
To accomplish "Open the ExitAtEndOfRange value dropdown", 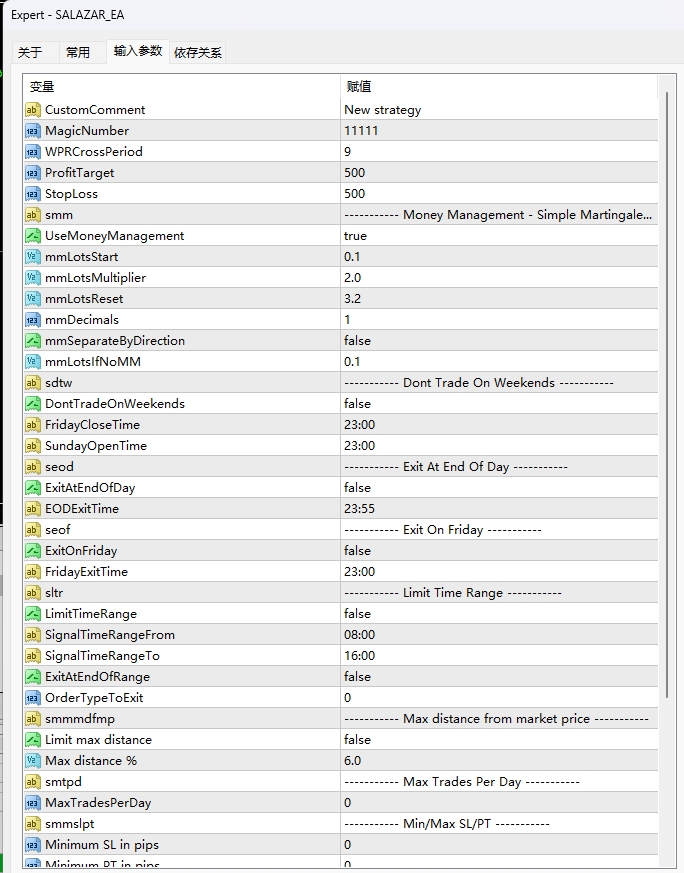I will (357, 677).
